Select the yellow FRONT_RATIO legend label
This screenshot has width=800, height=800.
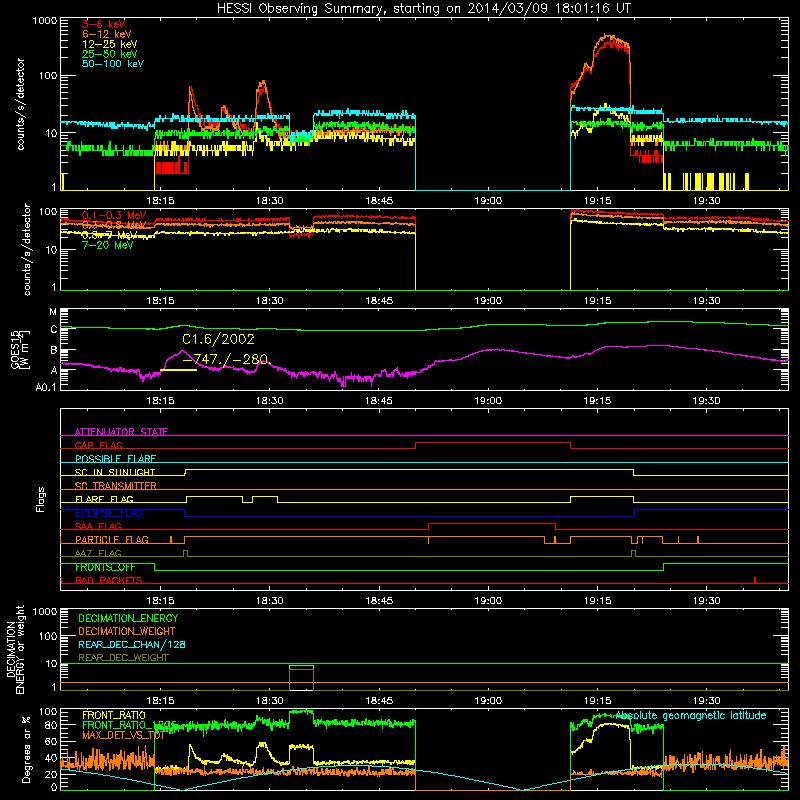pos(114,715)
